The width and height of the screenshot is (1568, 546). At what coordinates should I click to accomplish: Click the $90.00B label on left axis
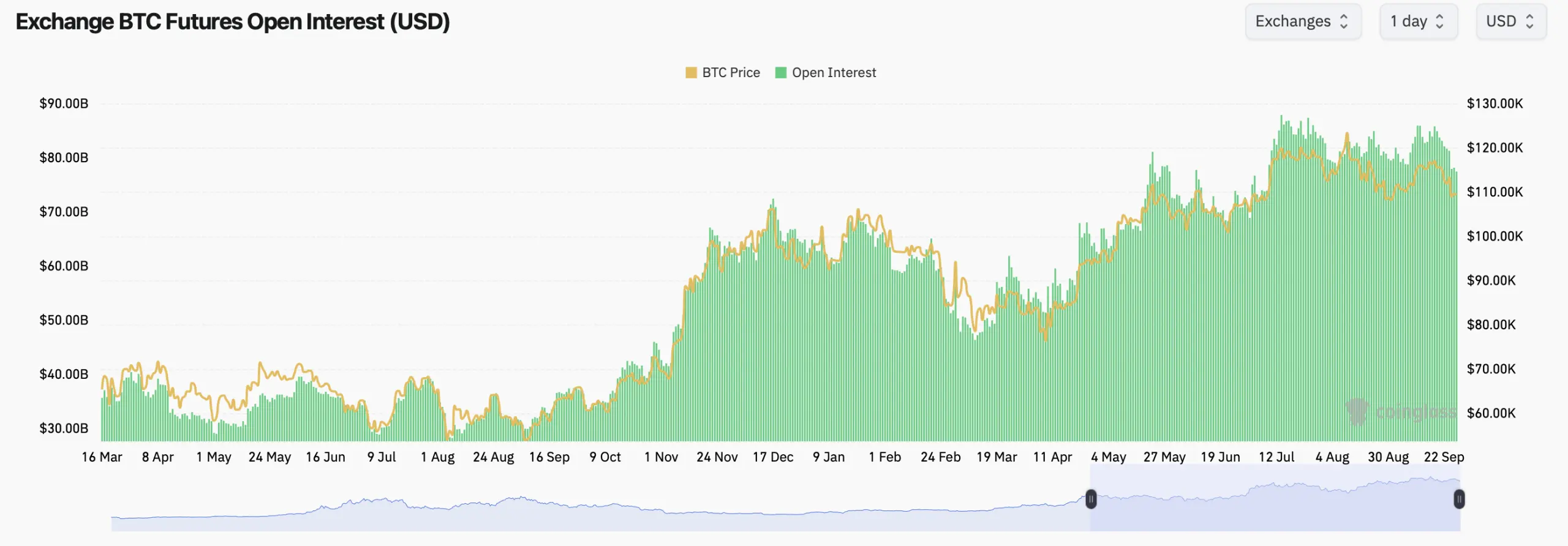click(64, 103)
